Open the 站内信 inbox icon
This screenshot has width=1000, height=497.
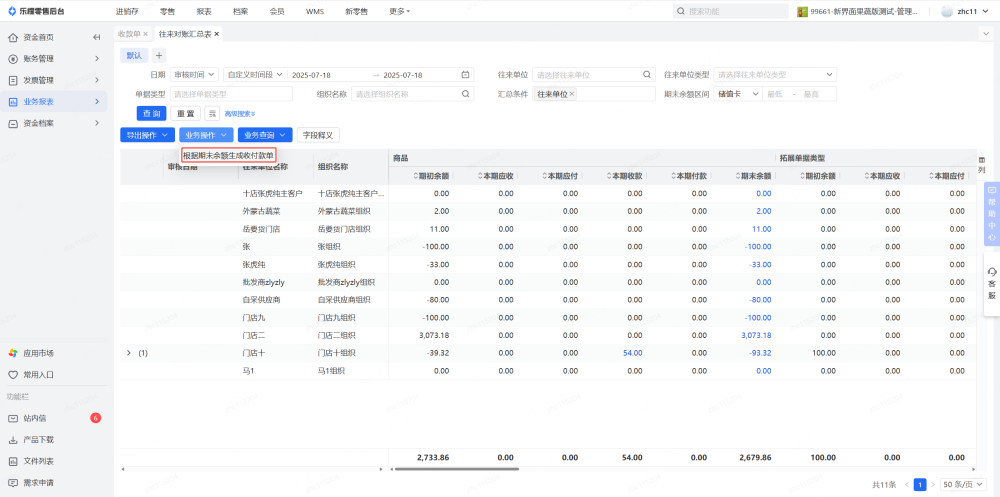point(13,418)
